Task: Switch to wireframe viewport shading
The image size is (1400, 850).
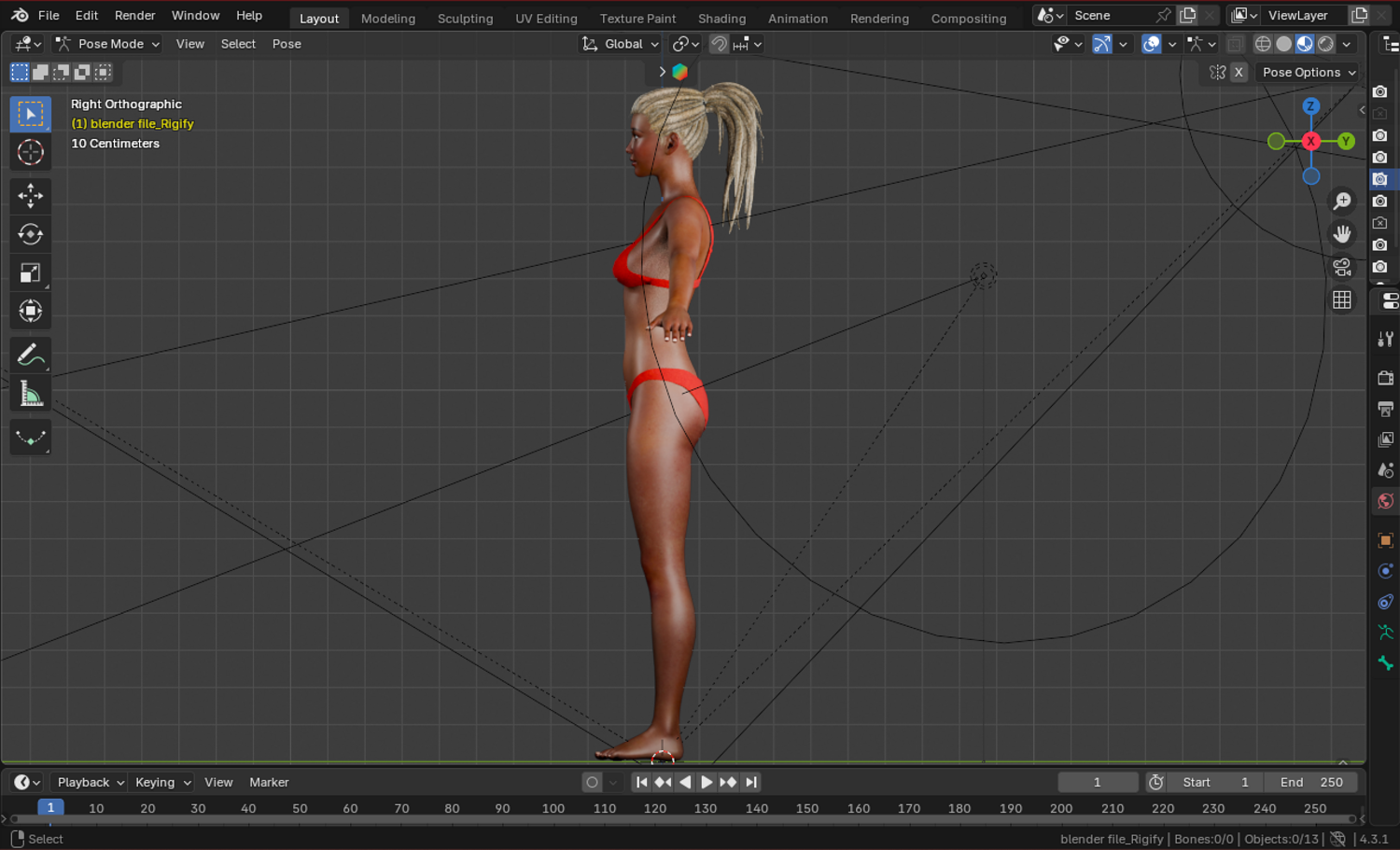Action: (x=1263, y=44)
